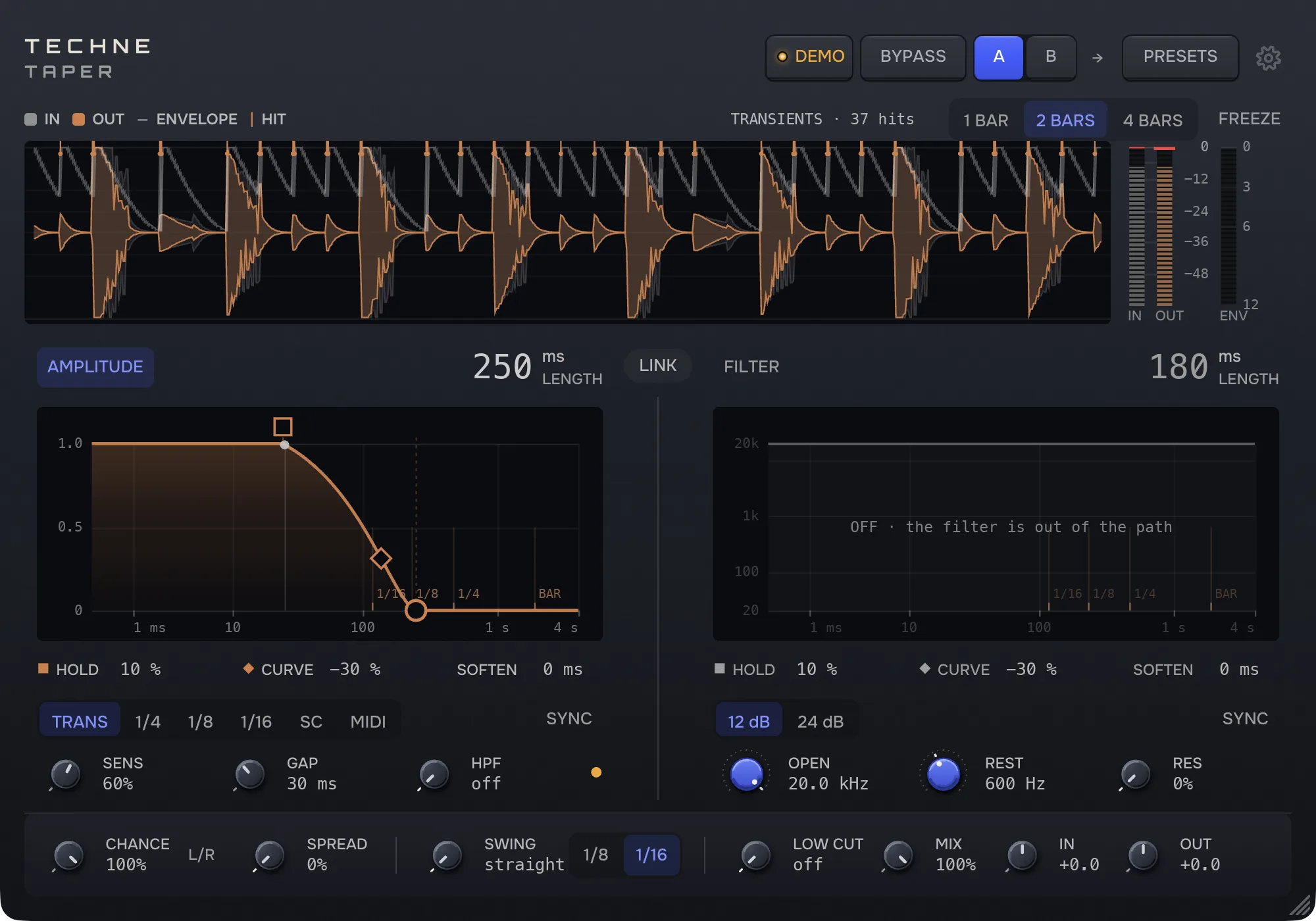The height and width of the screenshot is (921, 1316).
Task: Click the copy A to B arrow
Action: (1098, 58)
